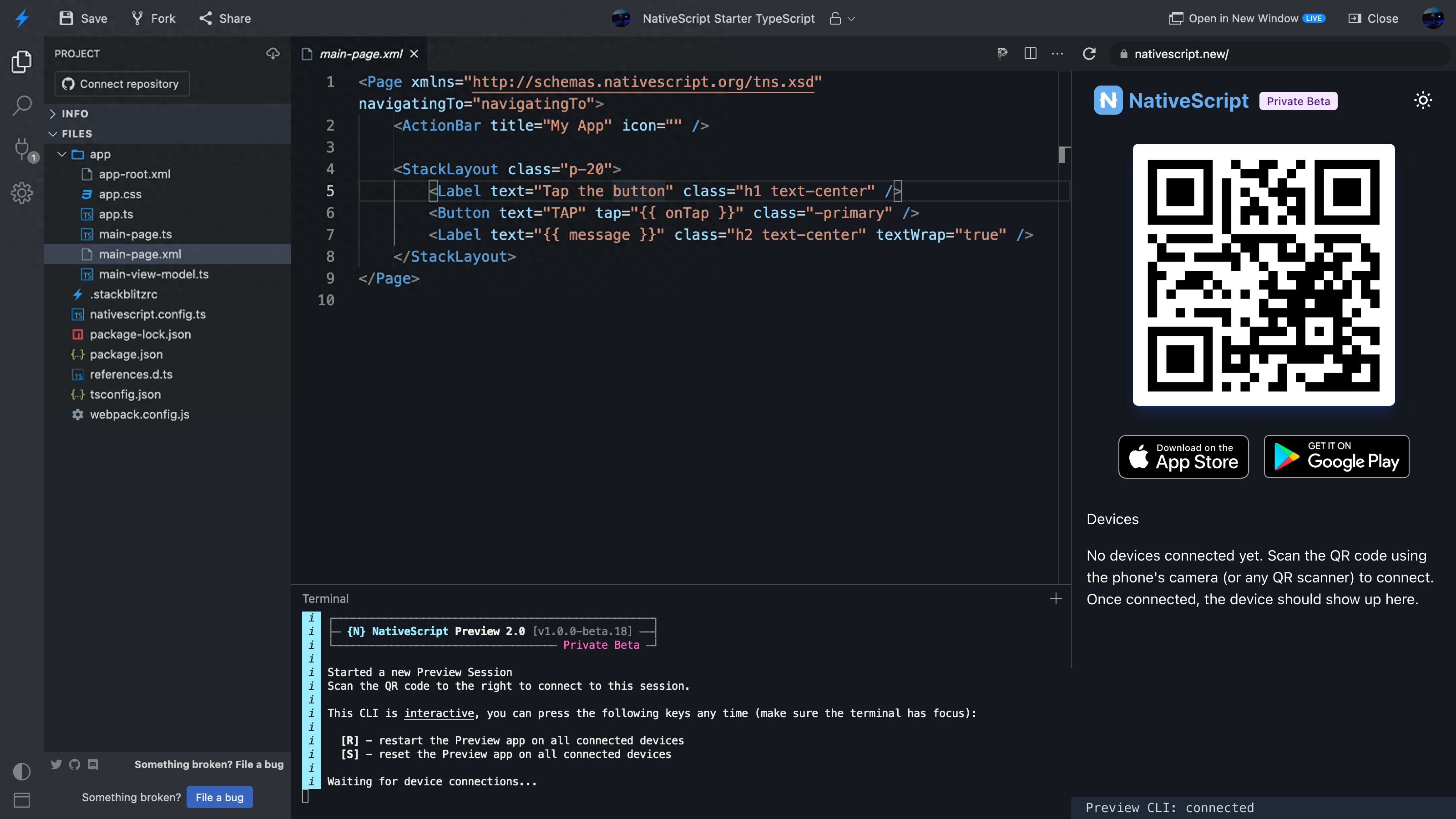Click File a bug button
Screen dimensions: 1456x819
click(x=219, y=797)
